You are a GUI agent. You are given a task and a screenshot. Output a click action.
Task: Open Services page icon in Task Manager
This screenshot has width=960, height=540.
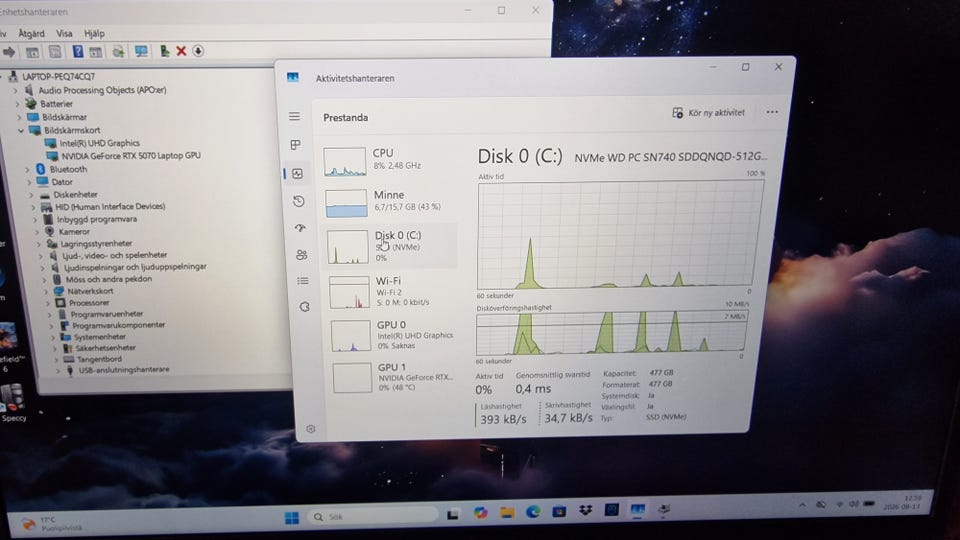304,307
